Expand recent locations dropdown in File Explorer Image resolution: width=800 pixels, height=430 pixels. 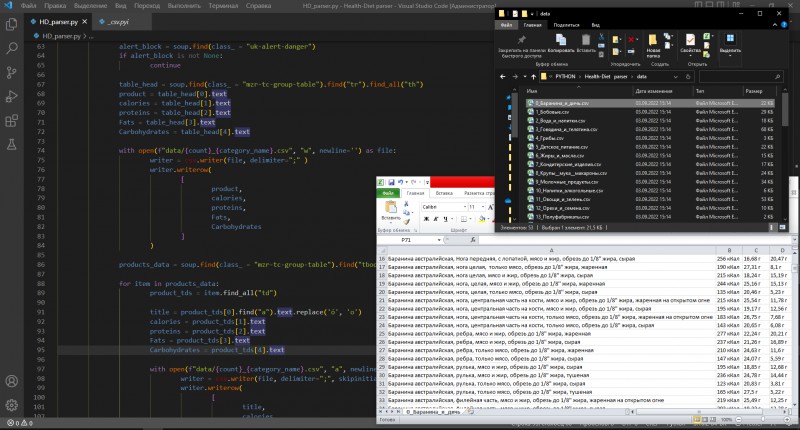pos(524,77)
